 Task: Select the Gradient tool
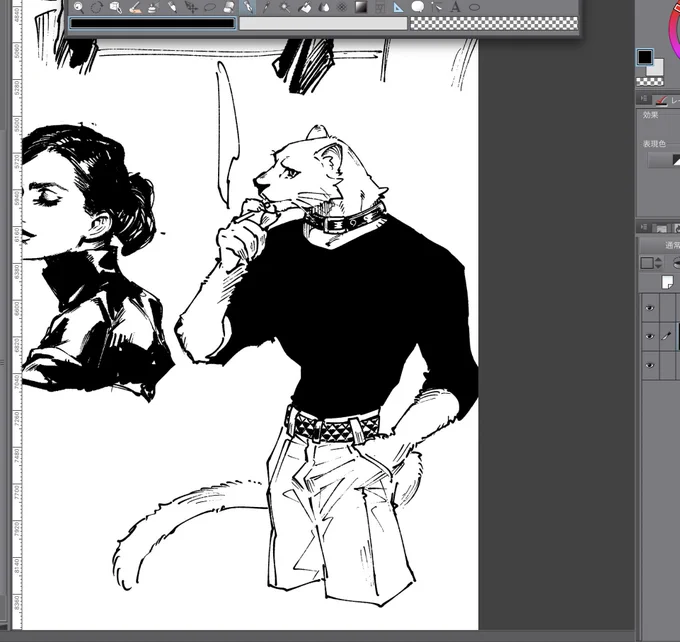tap(361, 7)
